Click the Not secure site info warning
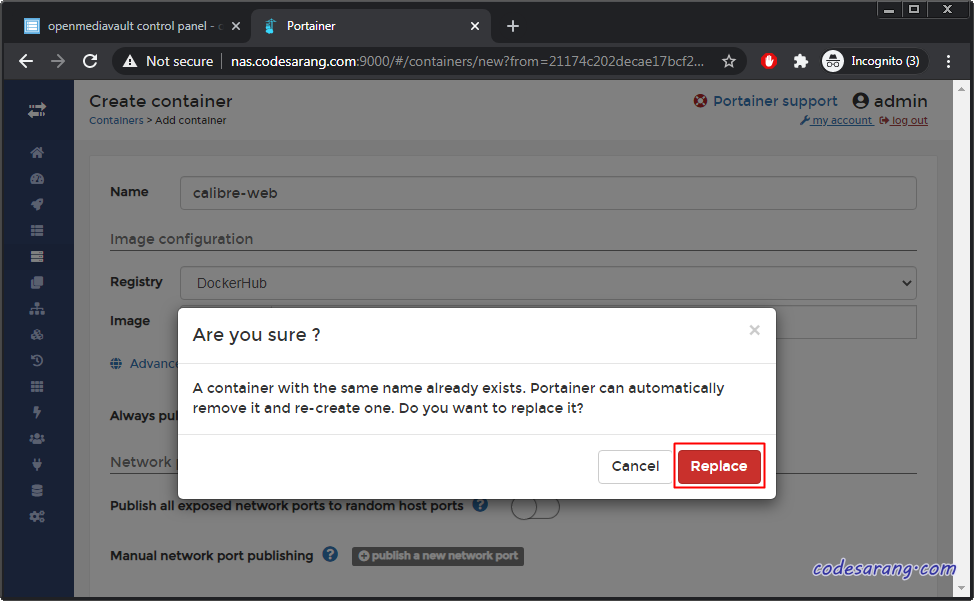Image resolution: width=974 pixels, height=601 pixels. tap(168, 61)
